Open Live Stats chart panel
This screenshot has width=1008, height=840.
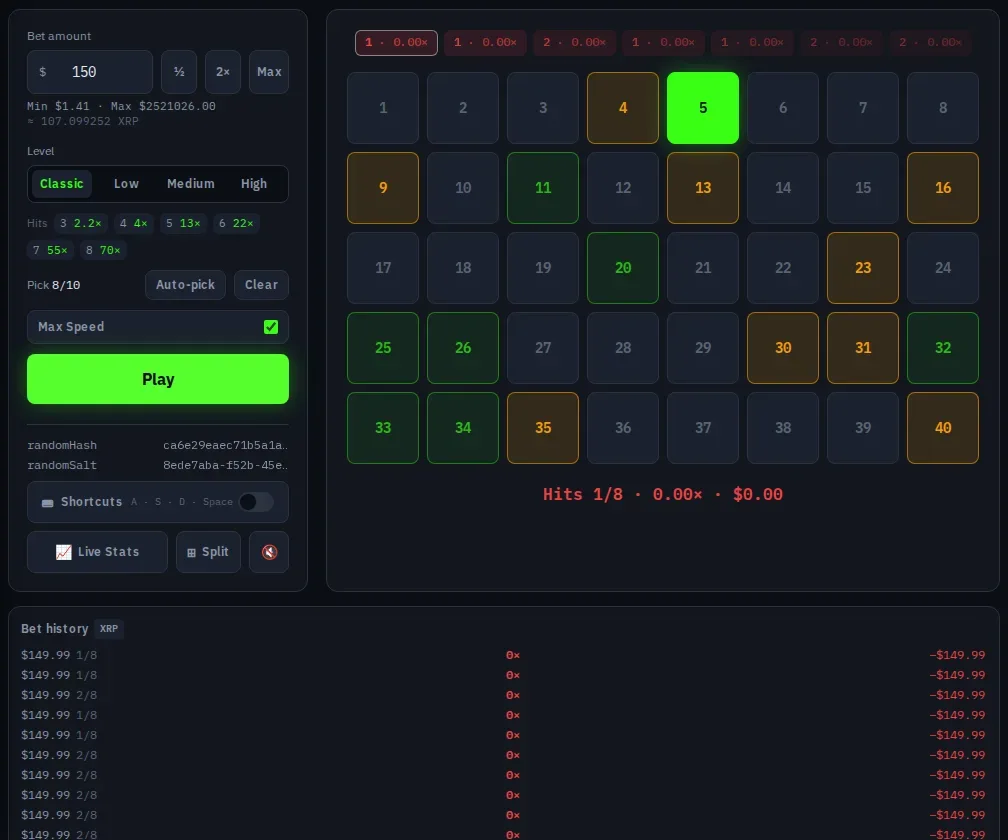[x=97, y=551]
